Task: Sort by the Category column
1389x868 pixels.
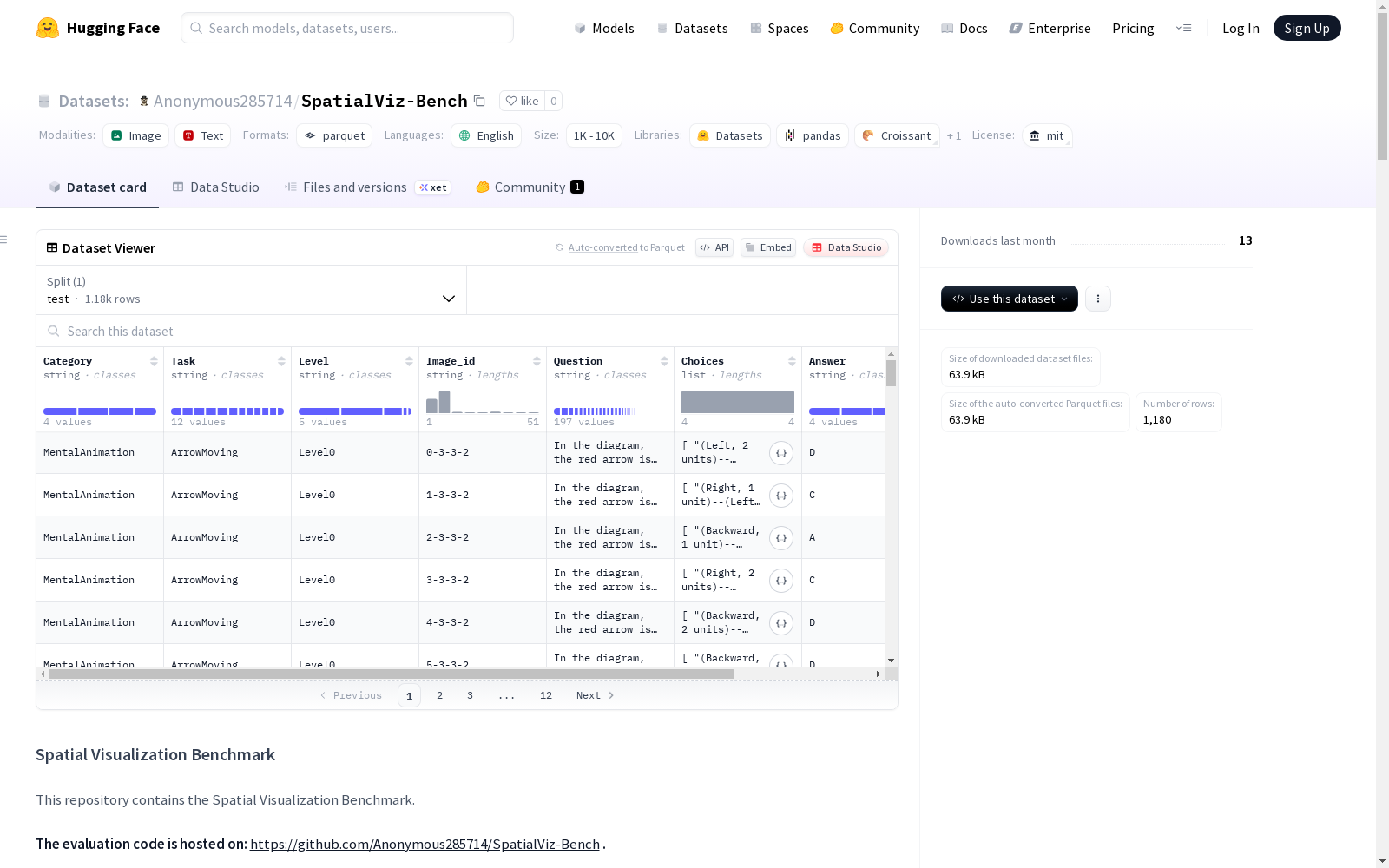Action: [154, 361]
